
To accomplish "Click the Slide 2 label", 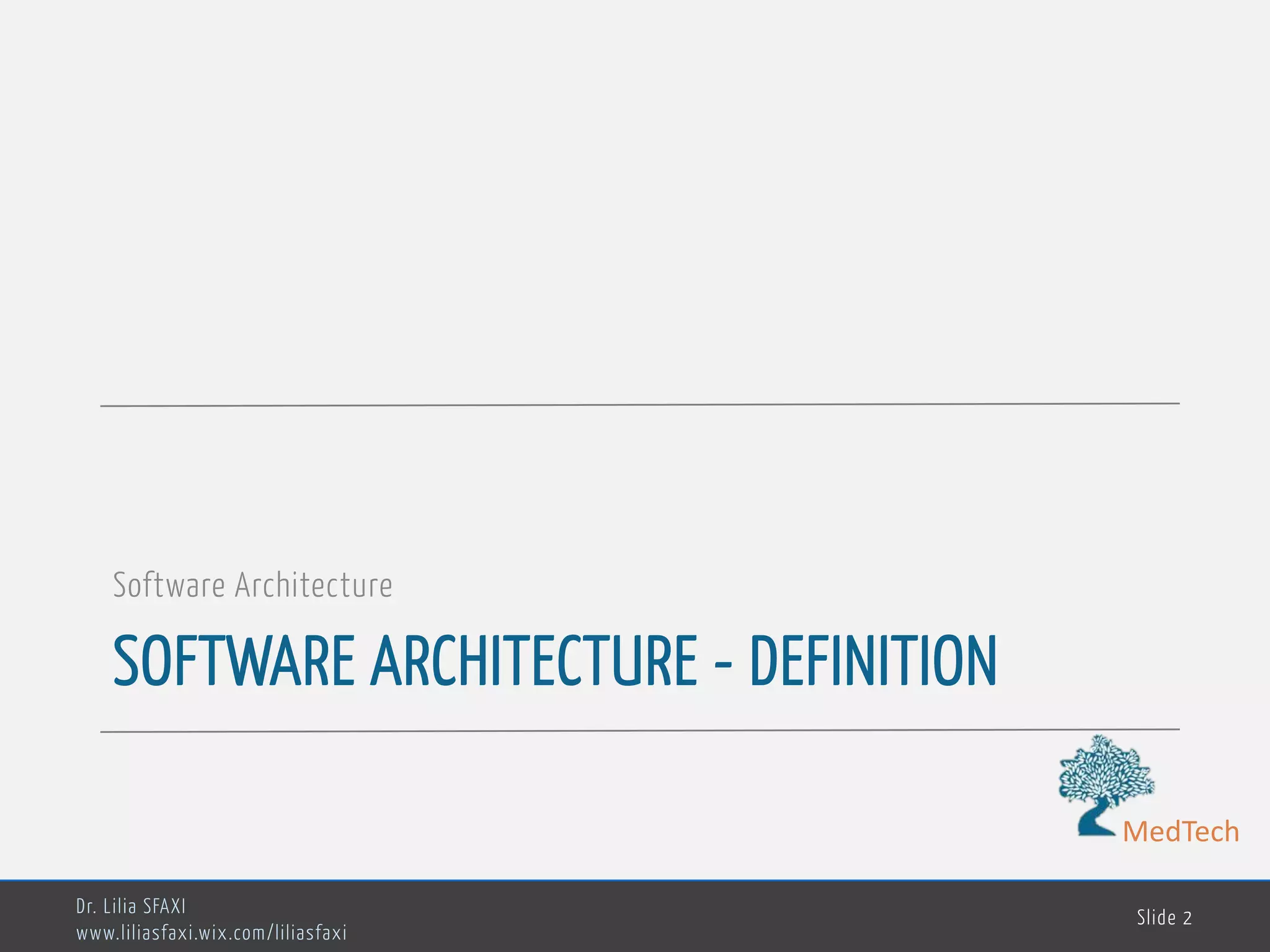I will point(1164,918).
